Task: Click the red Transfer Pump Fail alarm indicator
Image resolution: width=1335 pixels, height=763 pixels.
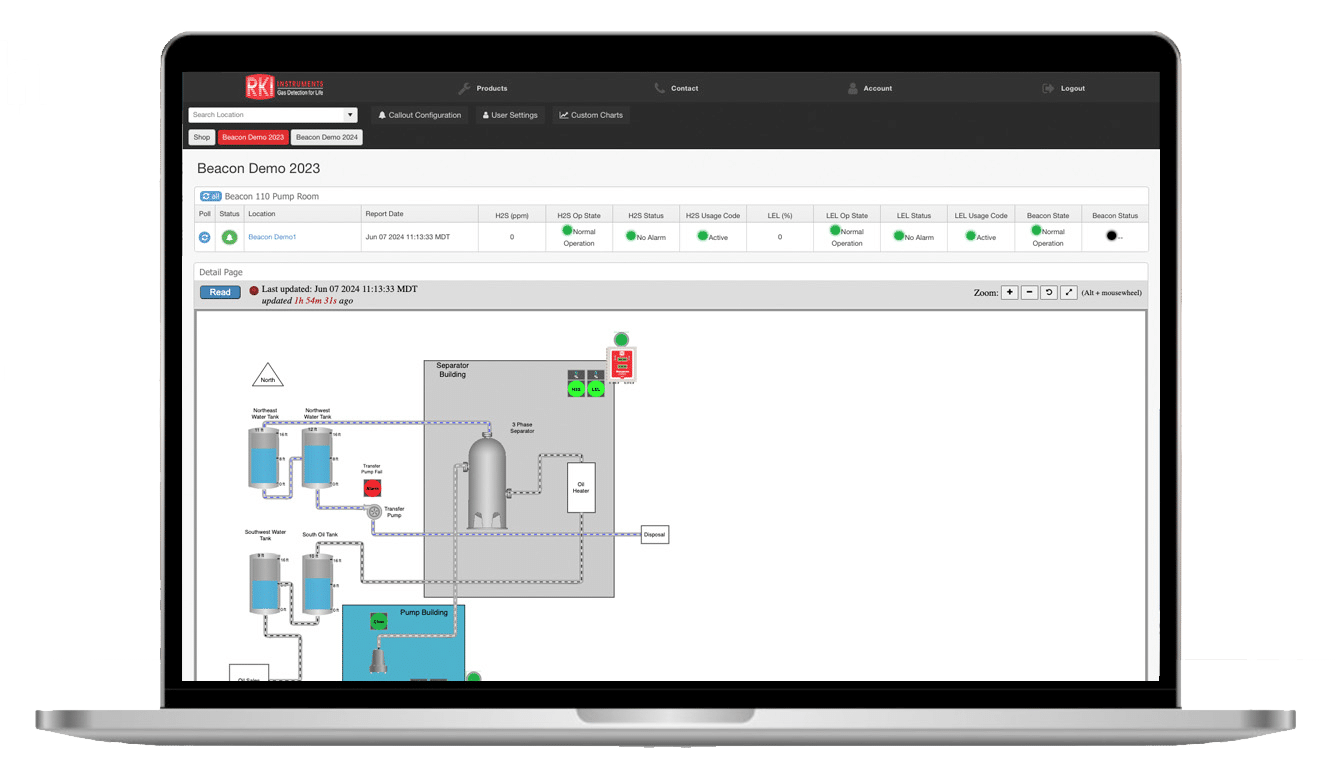Action: click(372, 488)
